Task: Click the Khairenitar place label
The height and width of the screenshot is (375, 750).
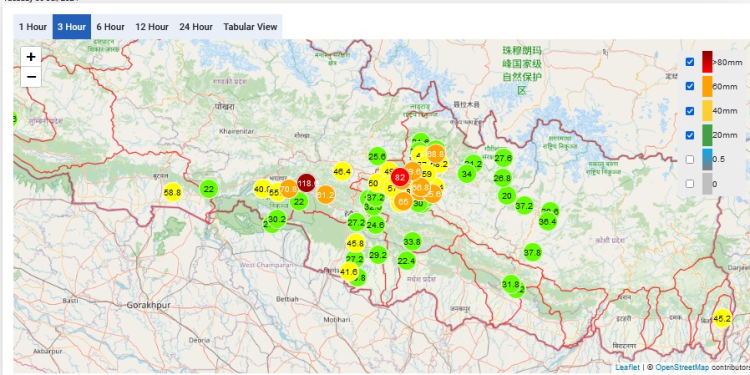Action: [x=237, y=131]
